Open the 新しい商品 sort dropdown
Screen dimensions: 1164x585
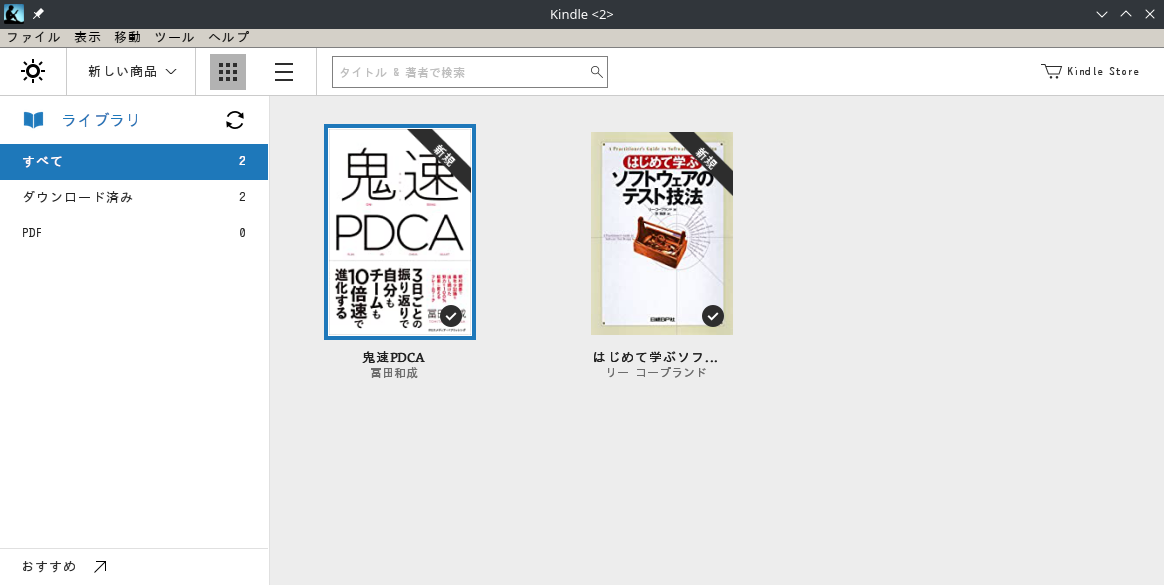click(x=130, y=71)
